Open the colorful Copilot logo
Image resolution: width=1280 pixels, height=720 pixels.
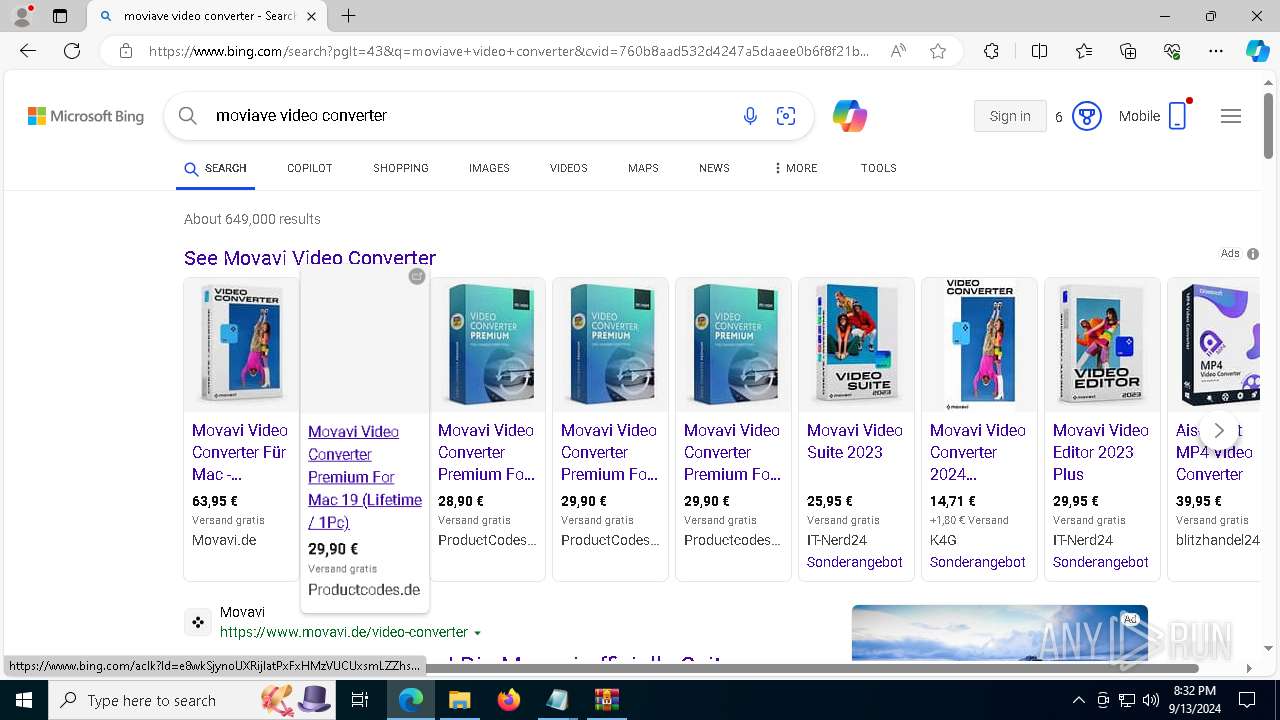coord(849,117)
